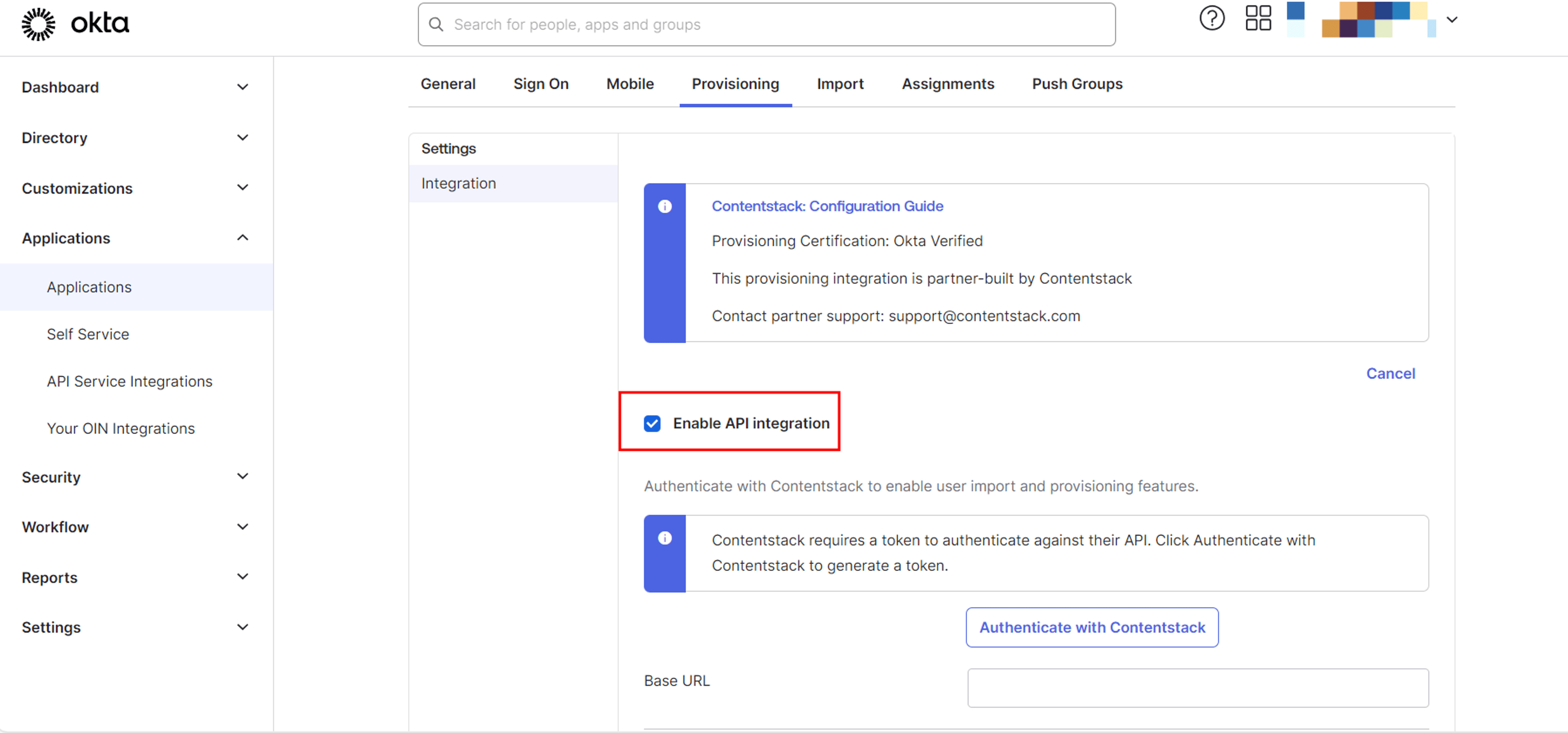Open API Service Integrations item
Viewport: 1568px width, 733px height.
pos(129,382)
